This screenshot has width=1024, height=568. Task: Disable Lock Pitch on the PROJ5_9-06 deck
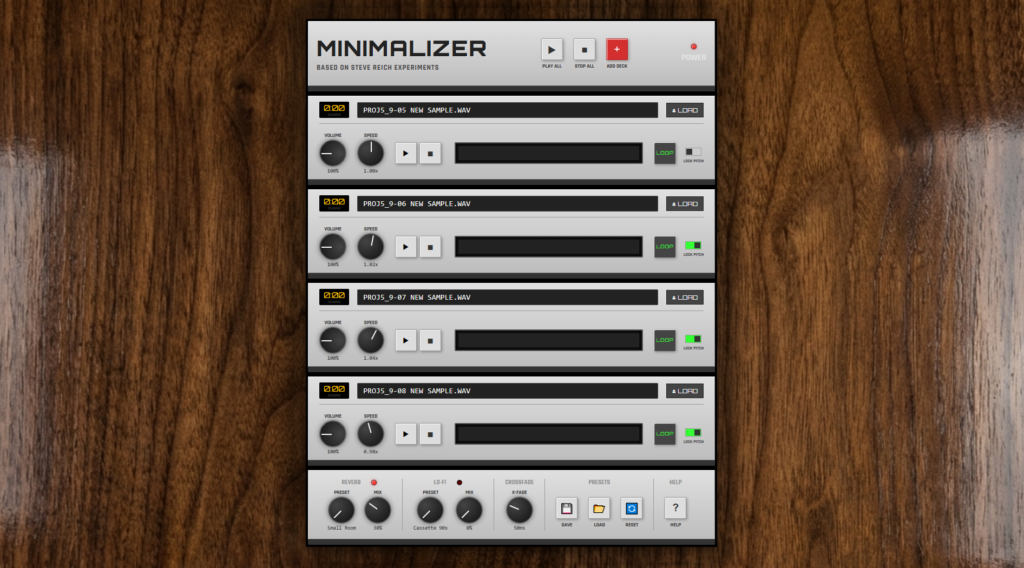(x=693, y=246)
